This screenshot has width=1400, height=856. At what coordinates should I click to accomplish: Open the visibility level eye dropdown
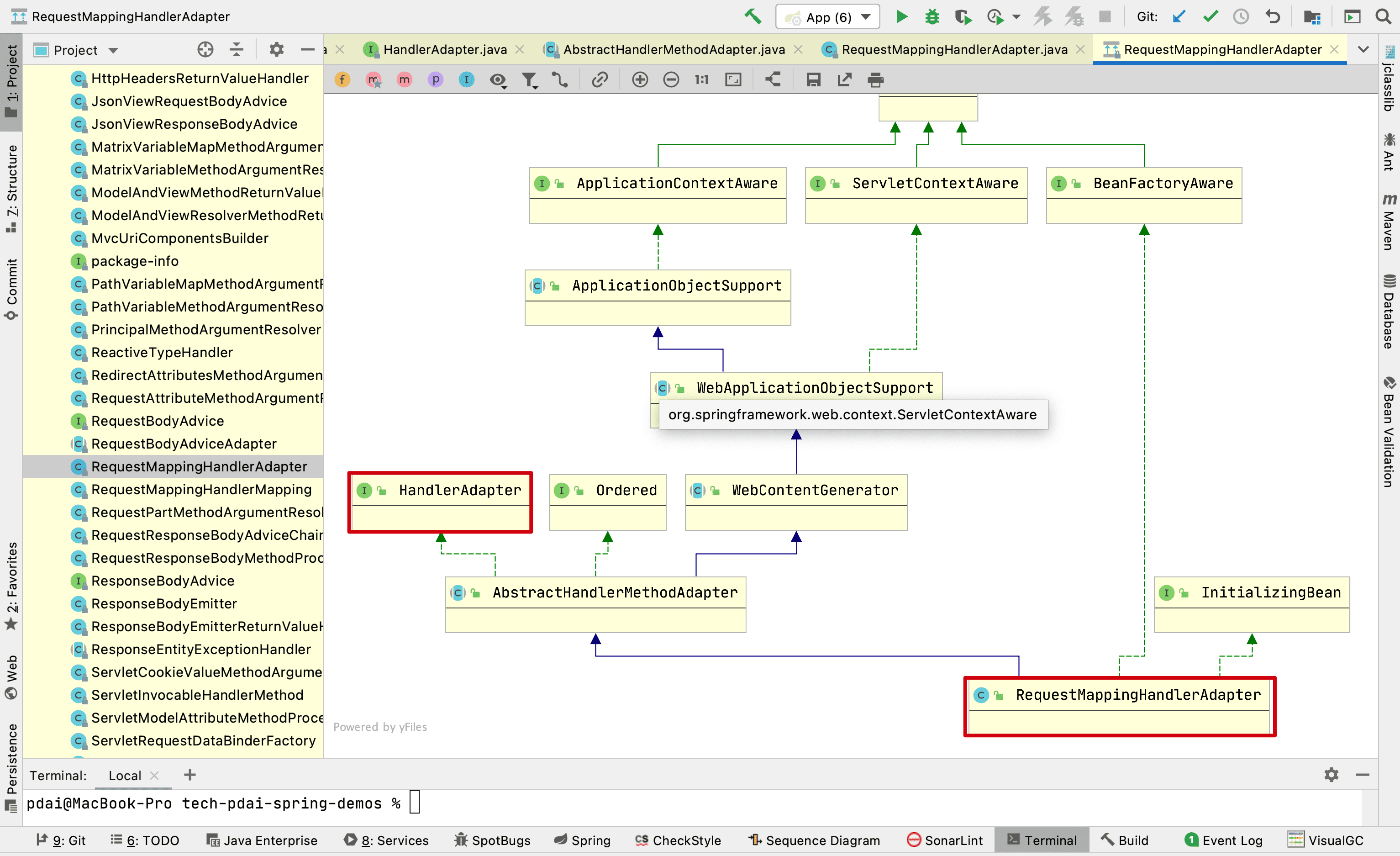[x=498, y=80]
